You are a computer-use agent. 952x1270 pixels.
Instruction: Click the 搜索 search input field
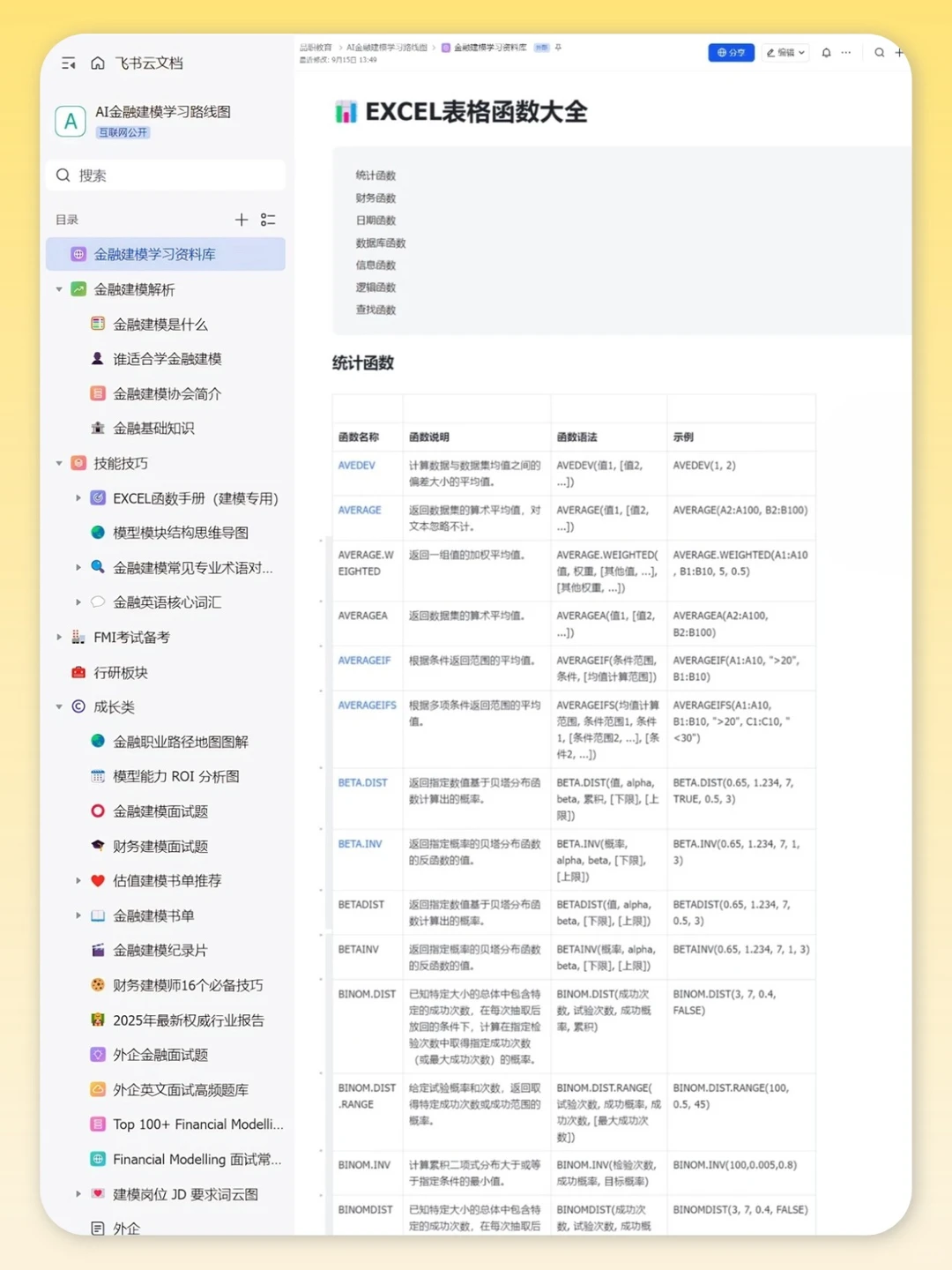pos(166,175)
